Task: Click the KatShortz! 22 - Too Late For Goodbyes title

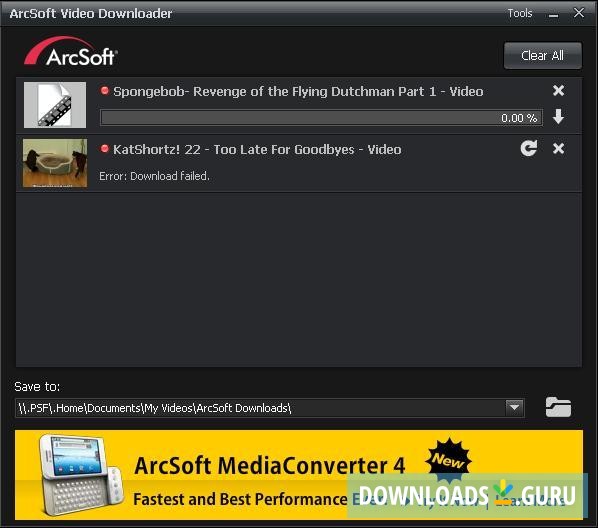Action: pyautogui.click(x=257, y=150)
